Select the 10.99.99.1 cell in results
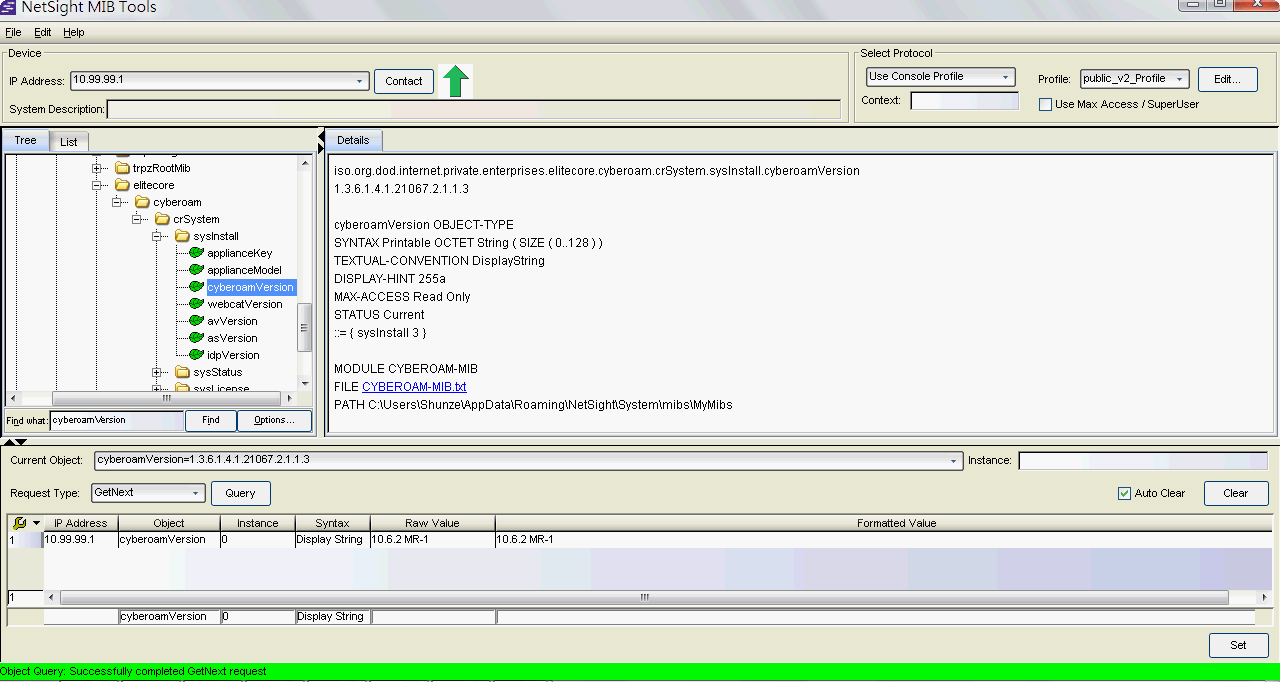The width and height of the screenshot is (1280, 682). (x=81, y=539)
